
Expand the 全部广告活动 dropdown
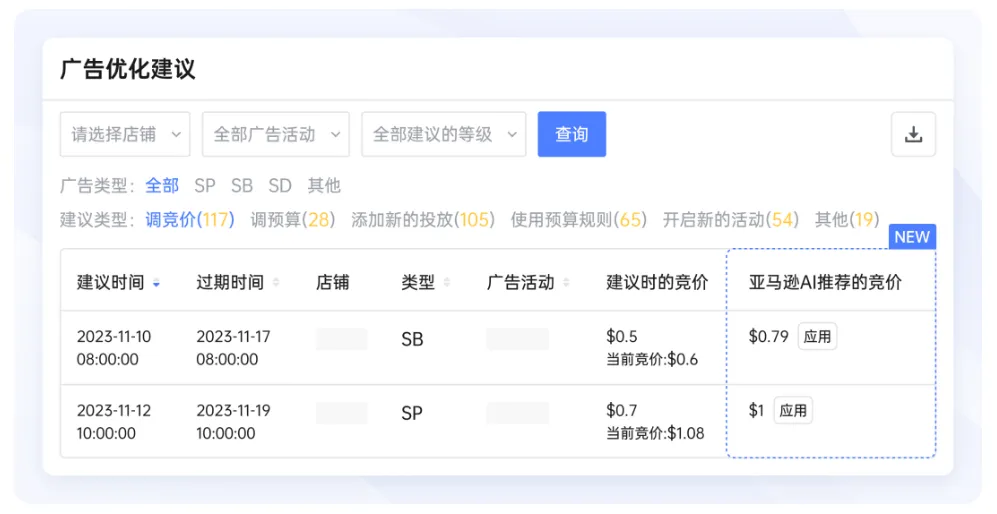[276, 134]
